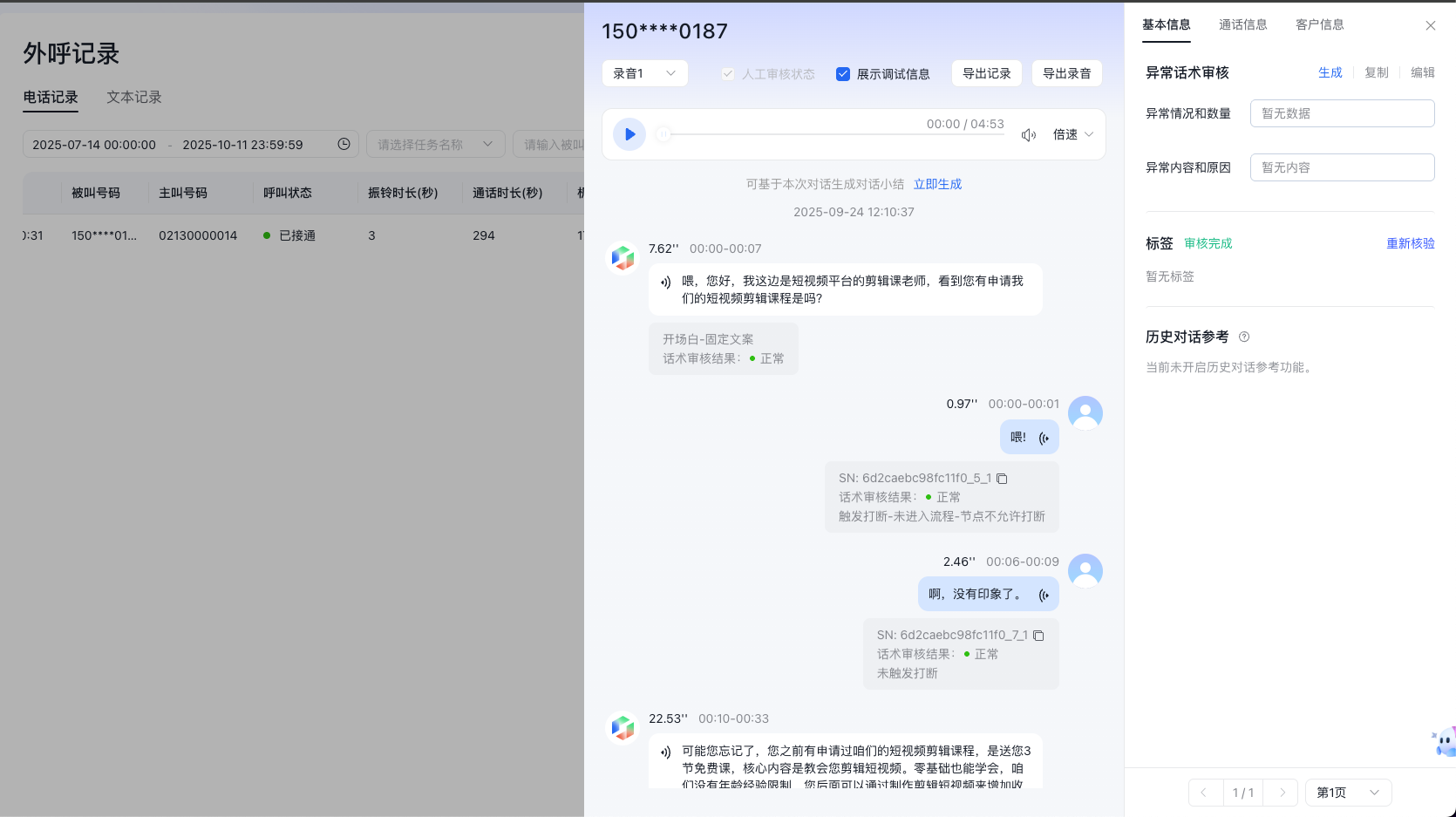The height and width of the screenshot is (817, 1456).
Task: Click the audio progress slider track
Action: coord(833,135)
